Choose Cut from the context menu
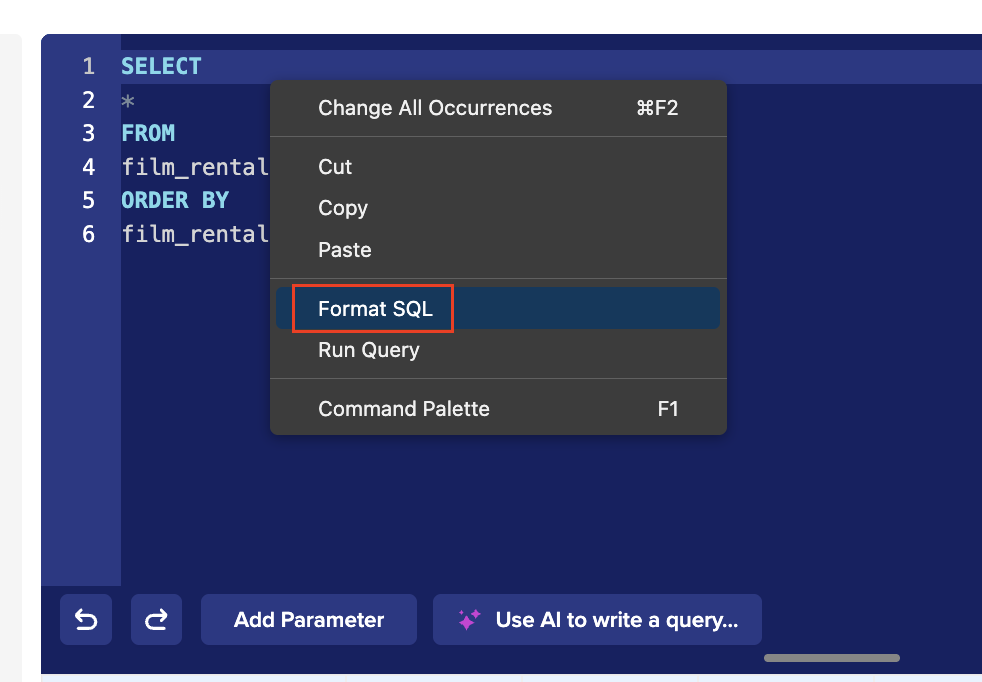Image resolution: width=982 pixels, height=682 pixels. pyautogui.click(x=335, y=167)
